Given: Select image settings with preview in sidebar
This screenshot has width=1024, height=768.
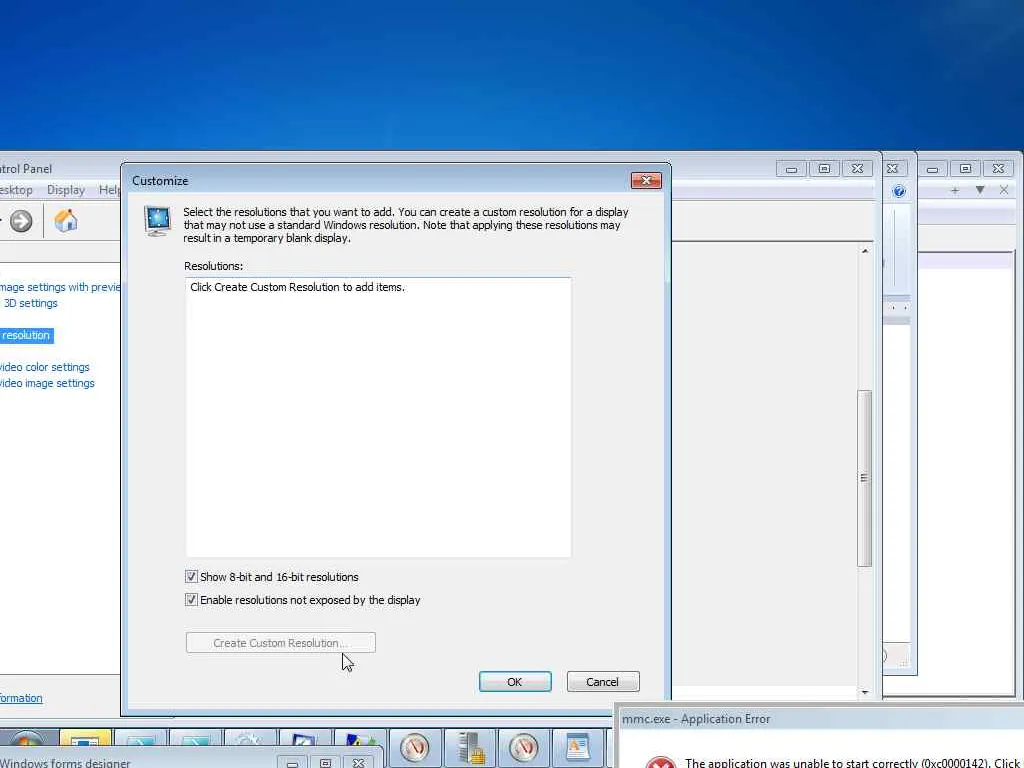Looking at the screenshot, I should [x=60, y=287].
